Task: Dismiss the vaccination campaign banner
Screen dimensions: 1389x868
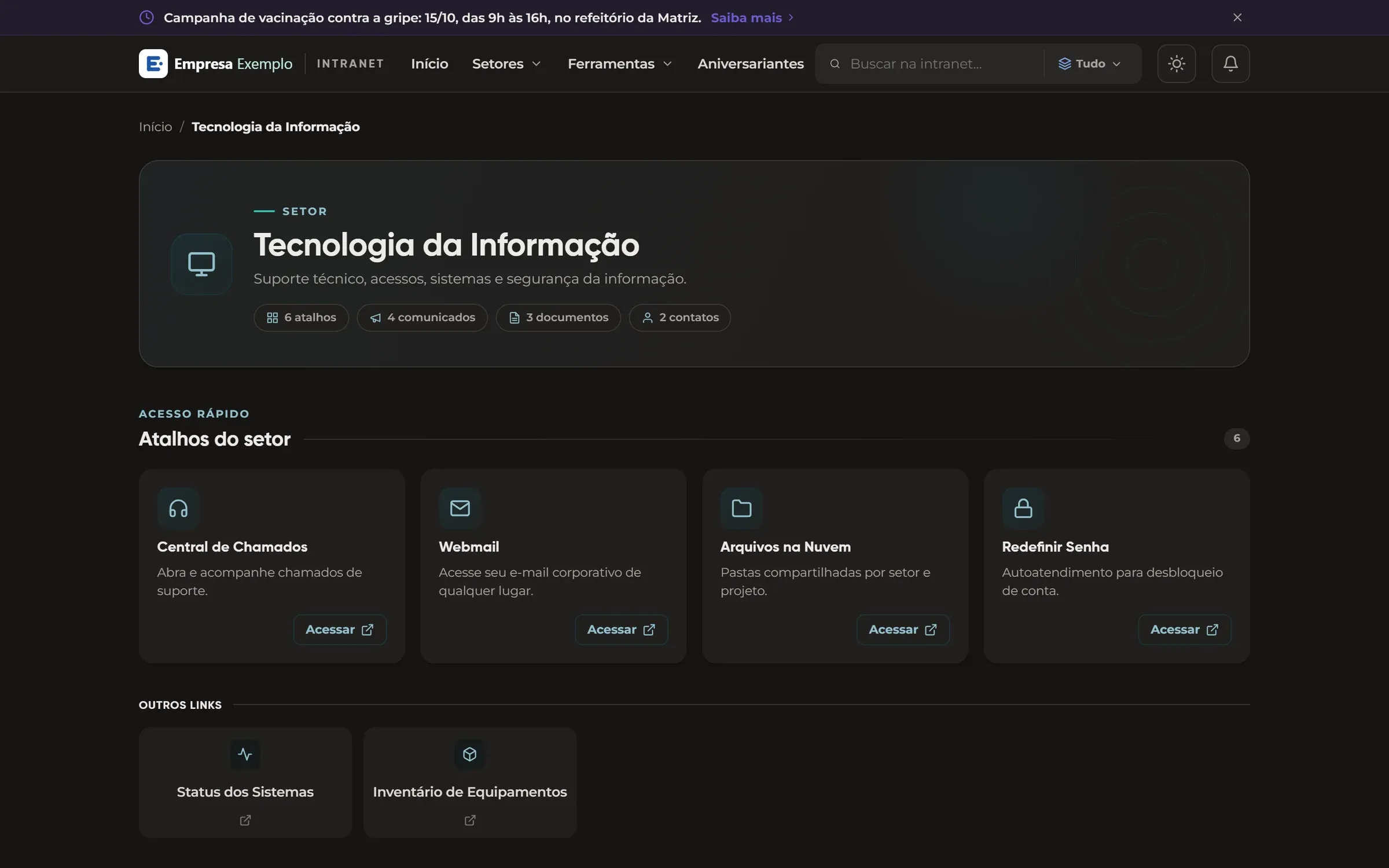Action: 1237,17
